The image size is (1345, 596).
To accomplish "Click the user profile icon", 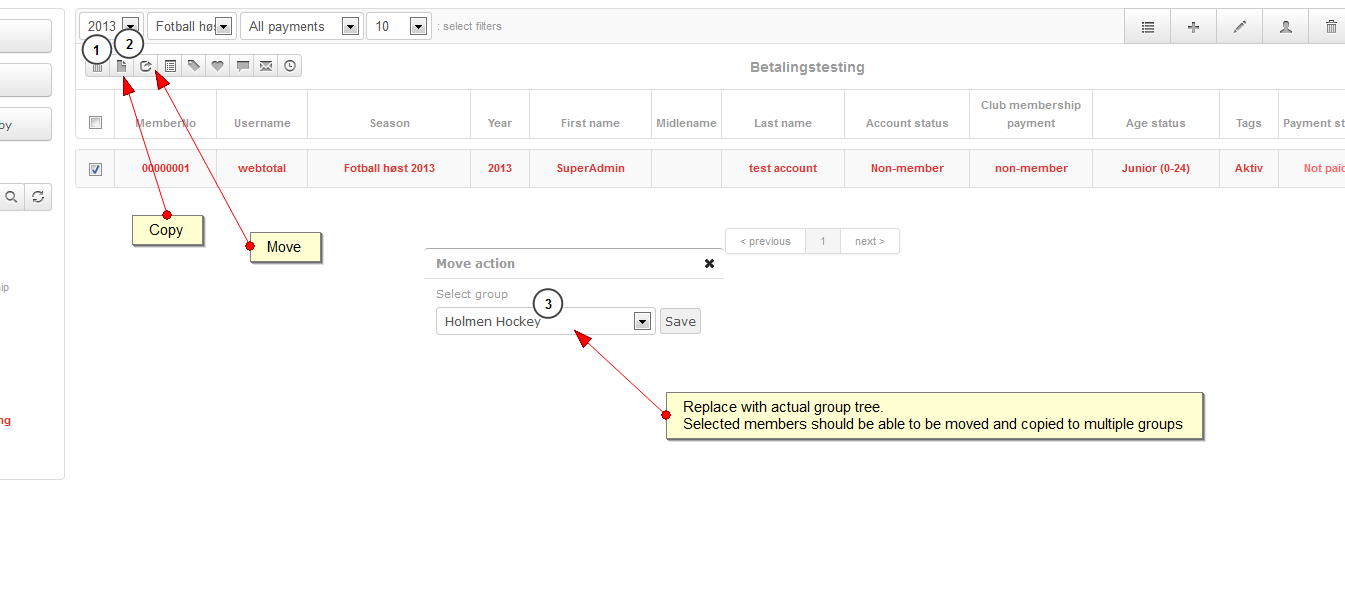I will (x=1286, y=27).
